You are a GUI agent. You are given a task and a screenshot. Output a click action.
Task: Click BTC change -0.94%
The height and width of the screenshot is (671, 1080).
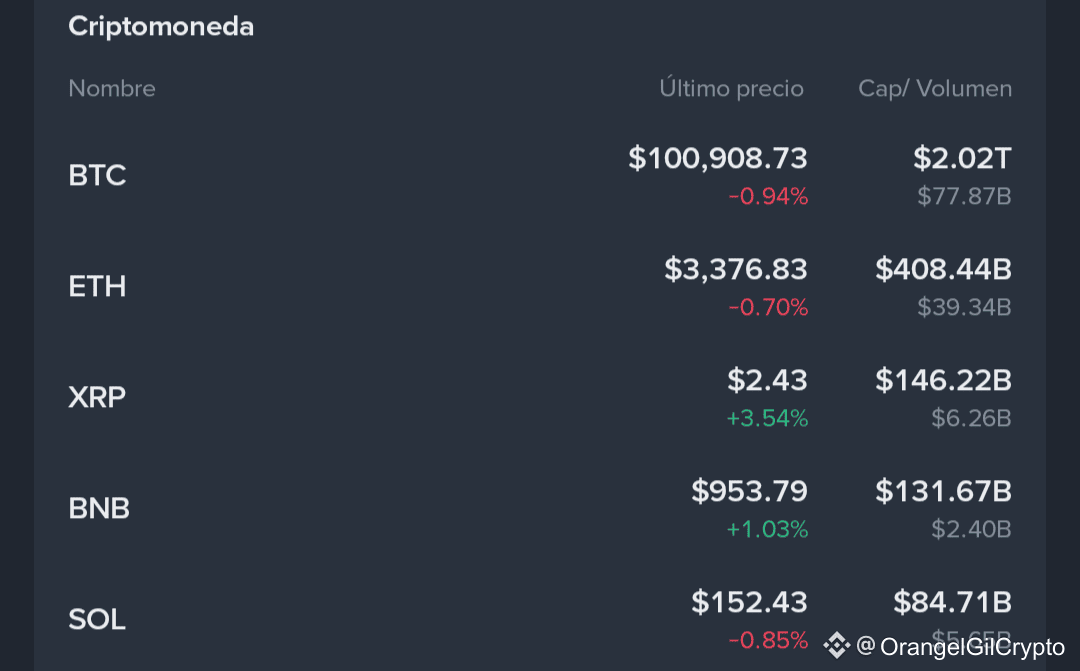click(767, 197)
